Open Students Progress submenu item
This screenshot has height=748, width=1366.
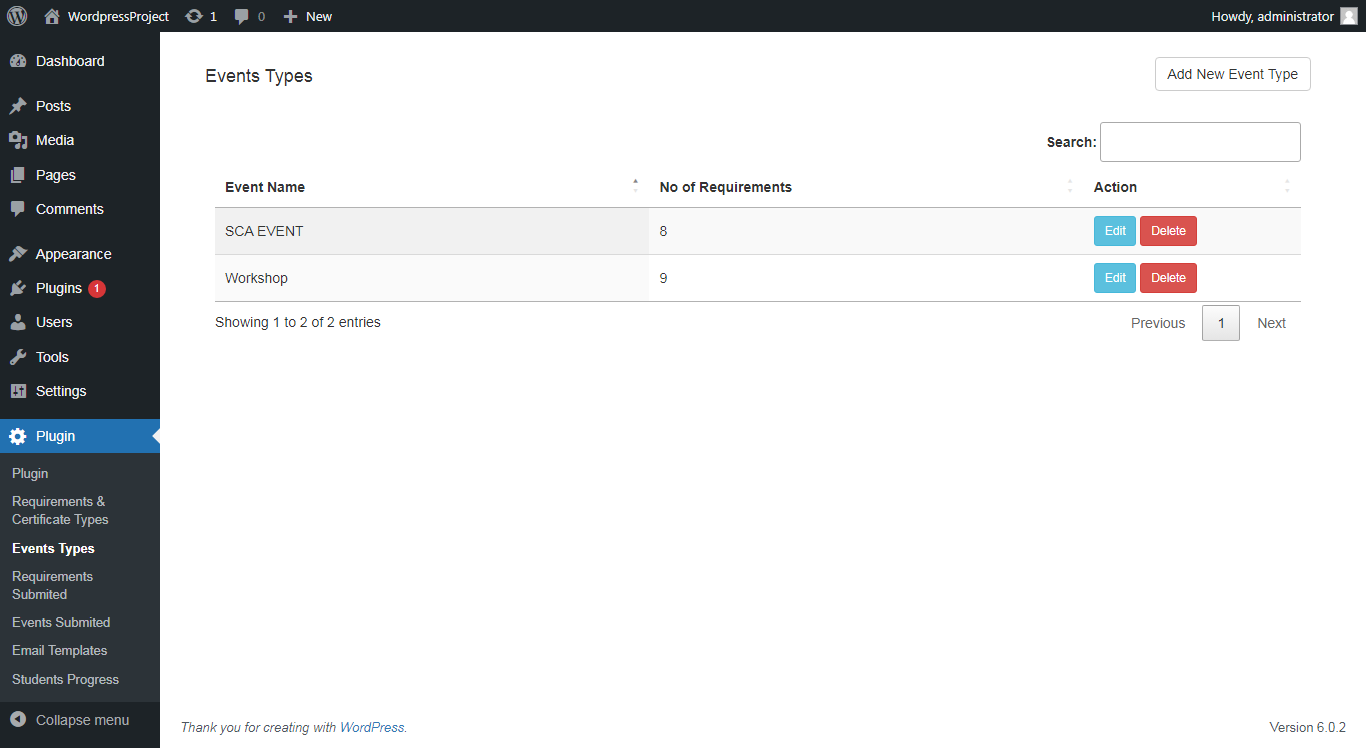65,679
